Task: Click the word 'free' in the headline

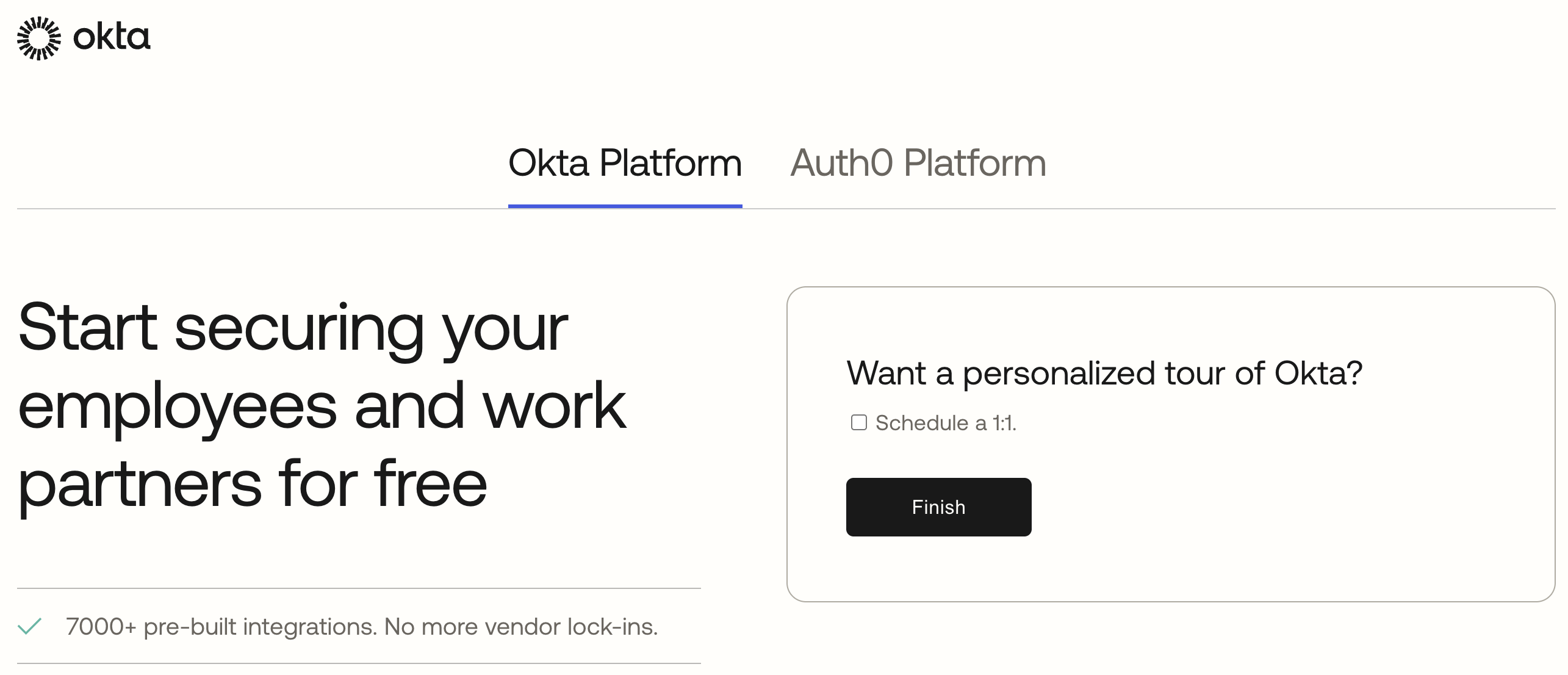Action: 431,485
